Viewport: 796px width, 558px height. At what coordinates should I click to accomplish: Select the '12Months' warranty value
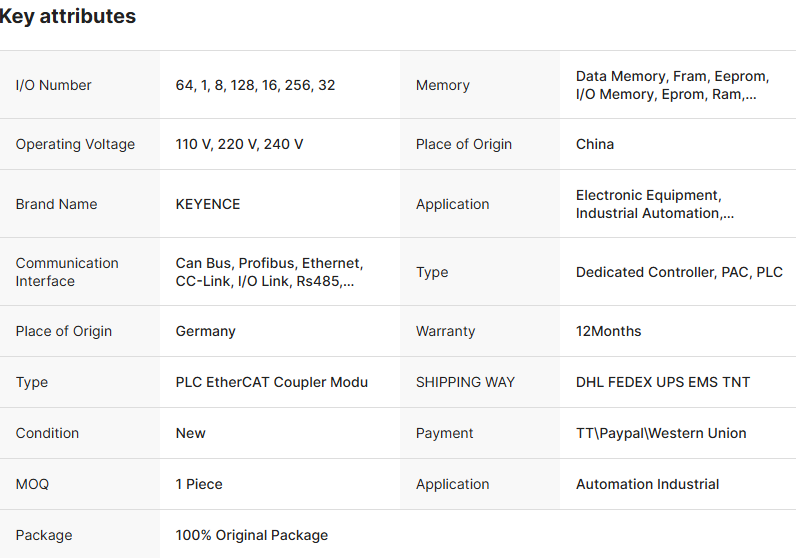click(x=609, y=331)
